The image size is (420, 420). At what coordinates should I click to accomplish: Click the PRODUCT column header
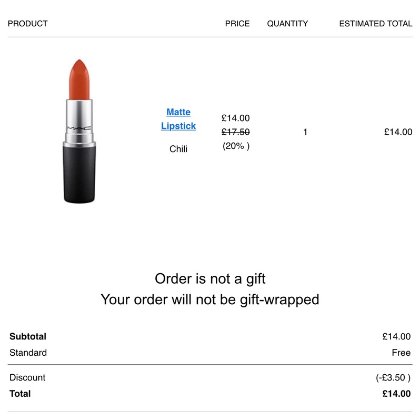28,24
